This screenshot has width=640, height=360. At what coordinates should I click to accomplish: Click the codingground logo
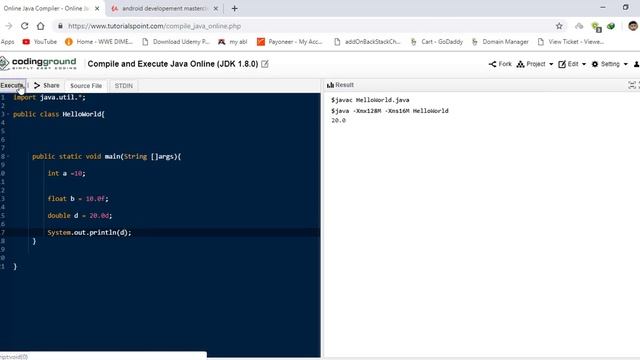pos(38,63)
